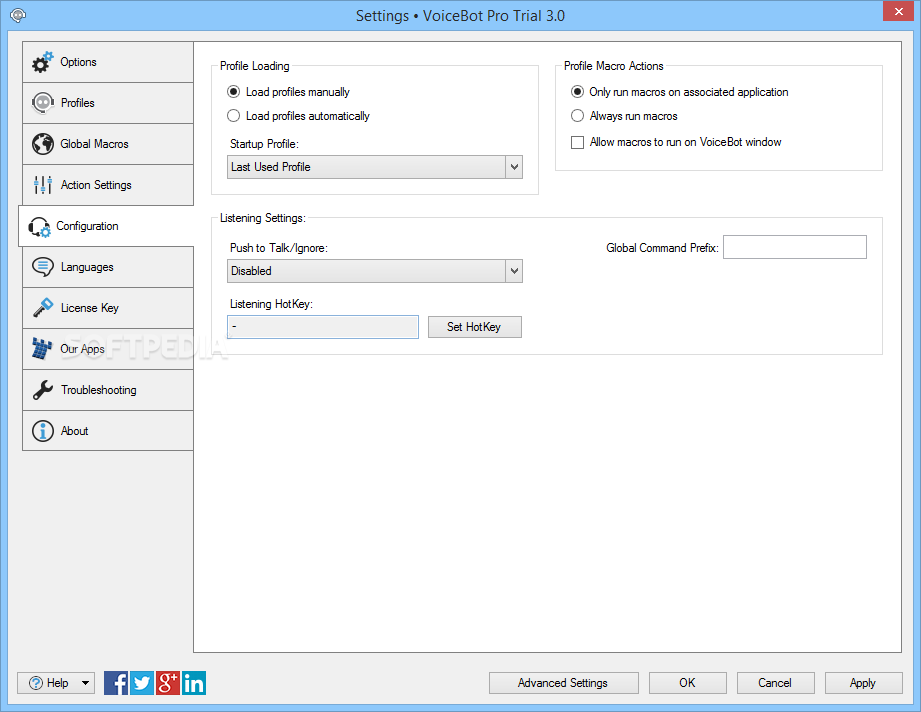921x712 pixels.
Task: Confirm with the OK button
Action: point(688,683)
